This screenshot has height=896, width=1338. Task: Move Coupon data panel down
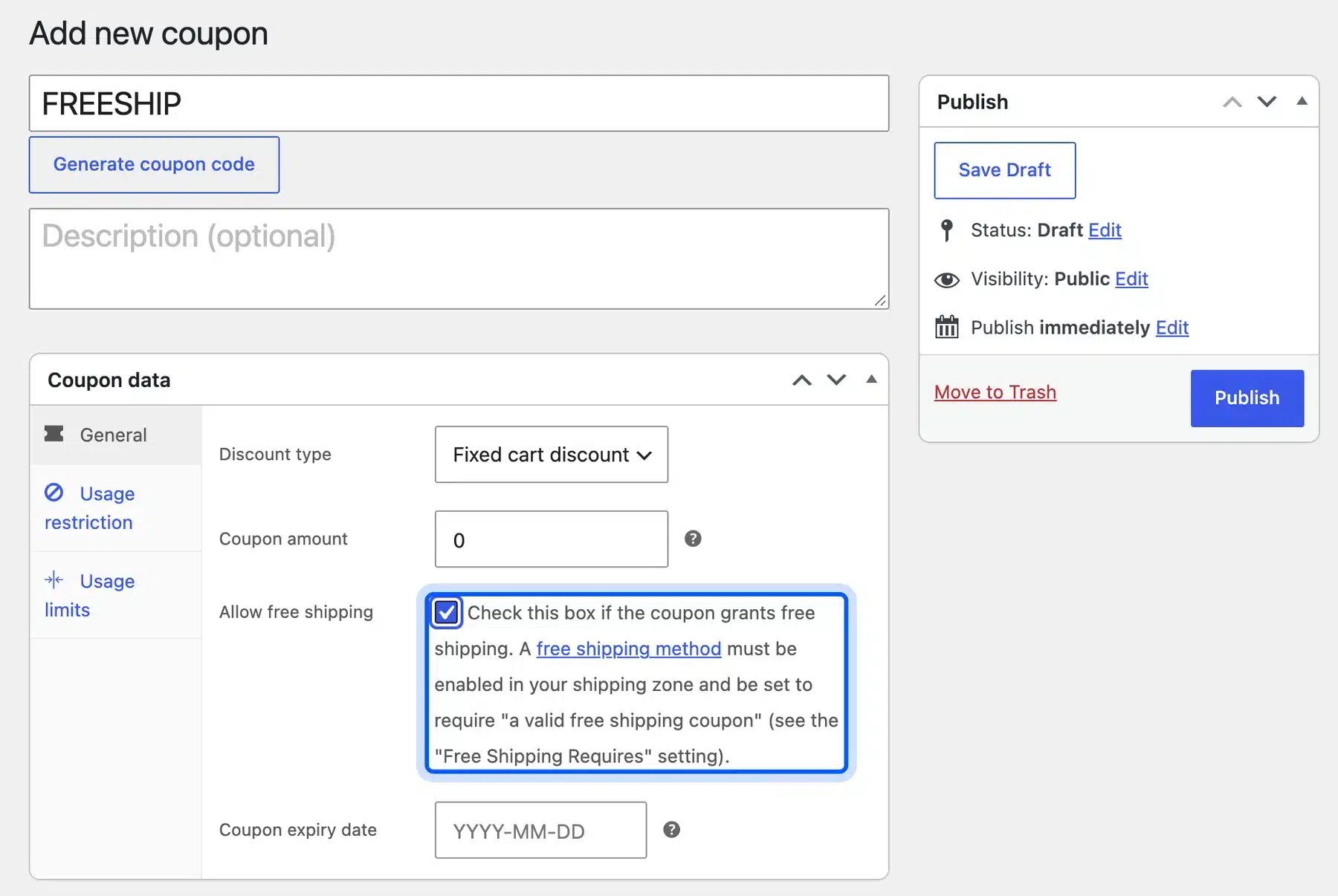coord(836,380)
